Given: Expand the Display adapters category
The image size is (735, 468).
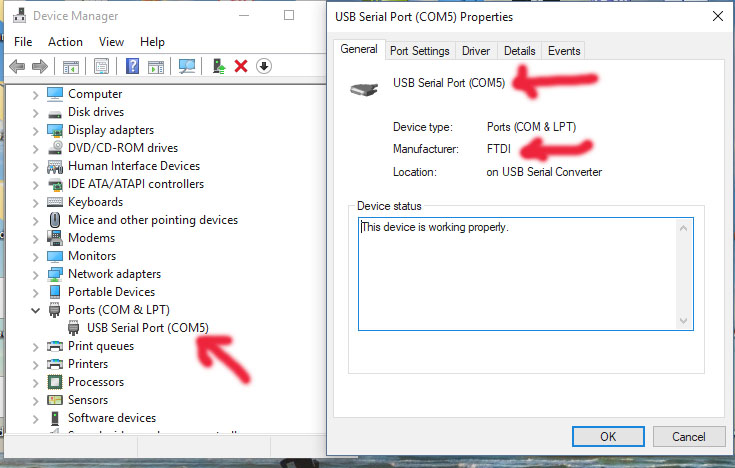Looking at the screenshot, I should click(35, 130).
